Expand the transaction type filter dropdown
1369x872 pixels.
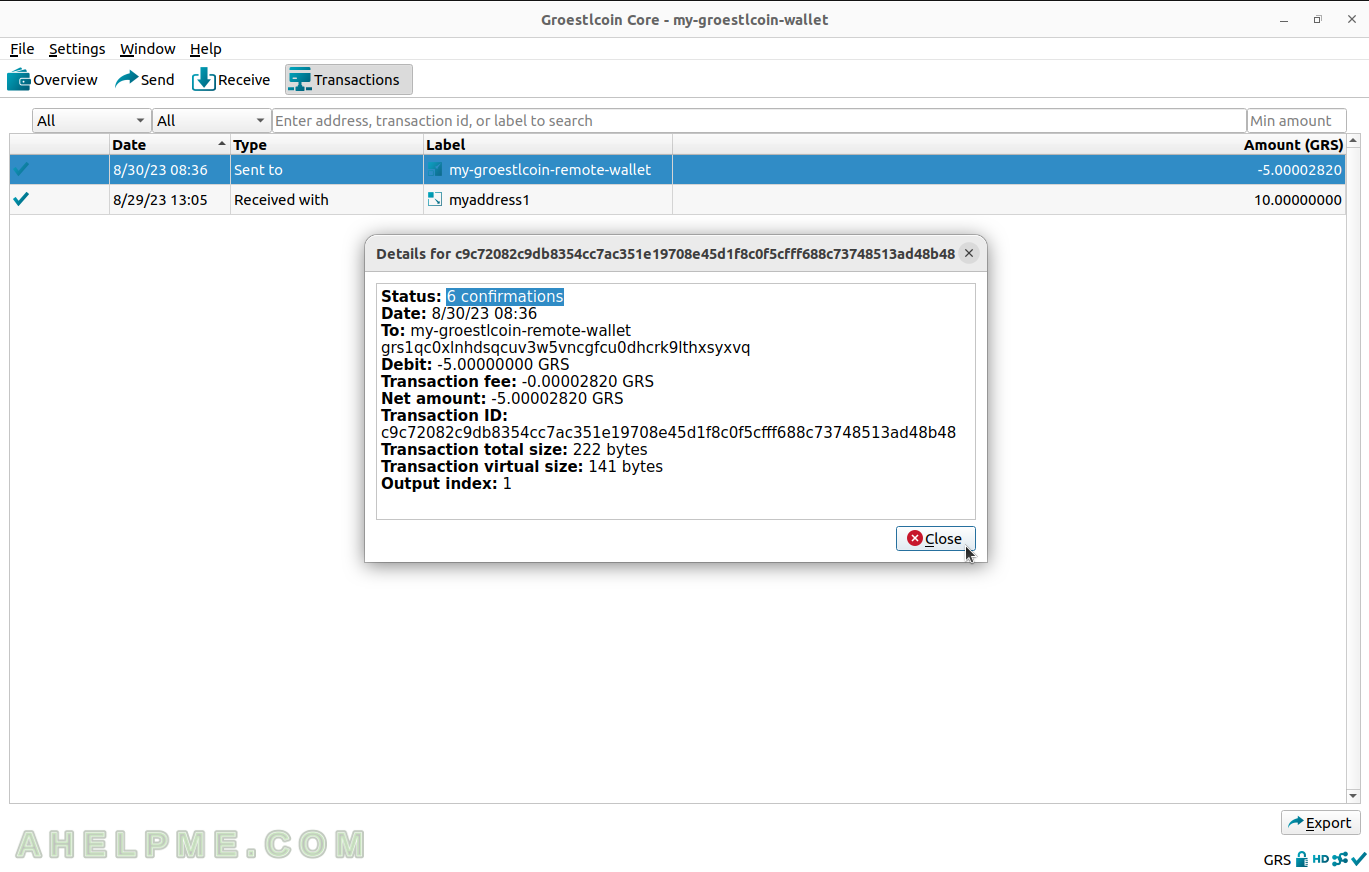(211, 121)
